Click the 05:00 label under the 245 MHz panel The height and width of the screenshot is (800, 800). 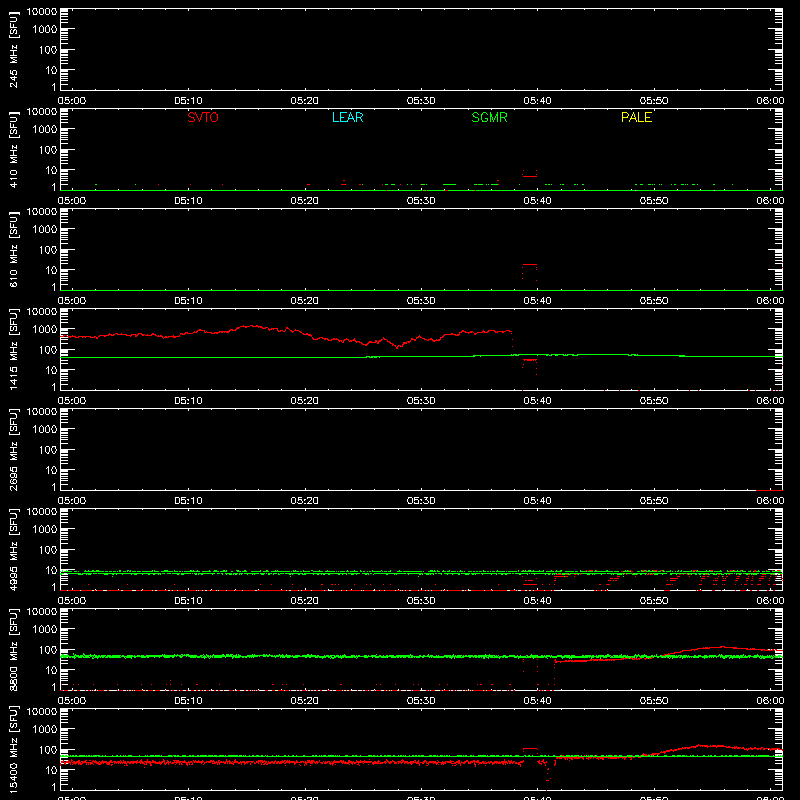72,101
